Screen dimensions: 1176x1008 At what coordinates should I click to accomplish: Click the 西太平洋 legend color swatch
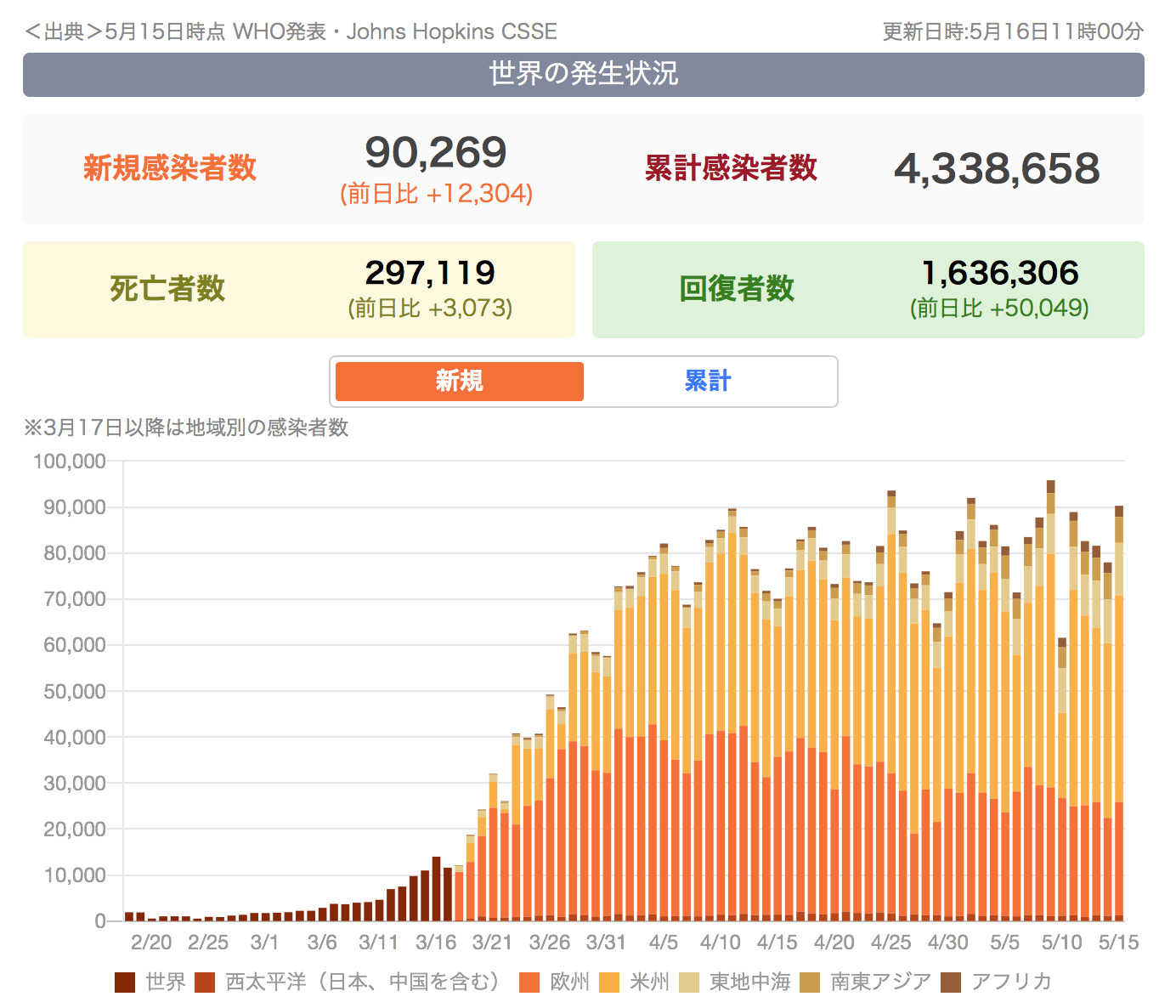[x=205, y=983]
